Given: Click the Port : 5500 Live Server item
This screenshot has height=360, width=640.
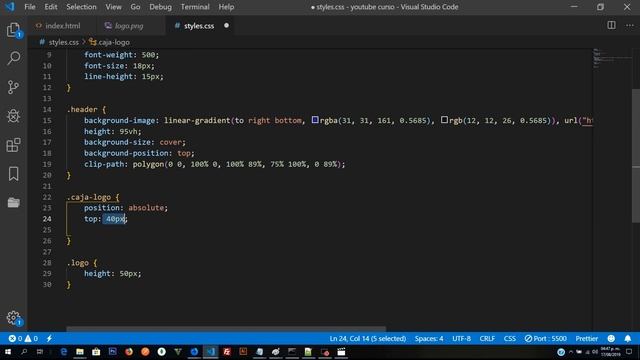Looking at the screenshot, I should pyautogui.click(x=545, y=338).
